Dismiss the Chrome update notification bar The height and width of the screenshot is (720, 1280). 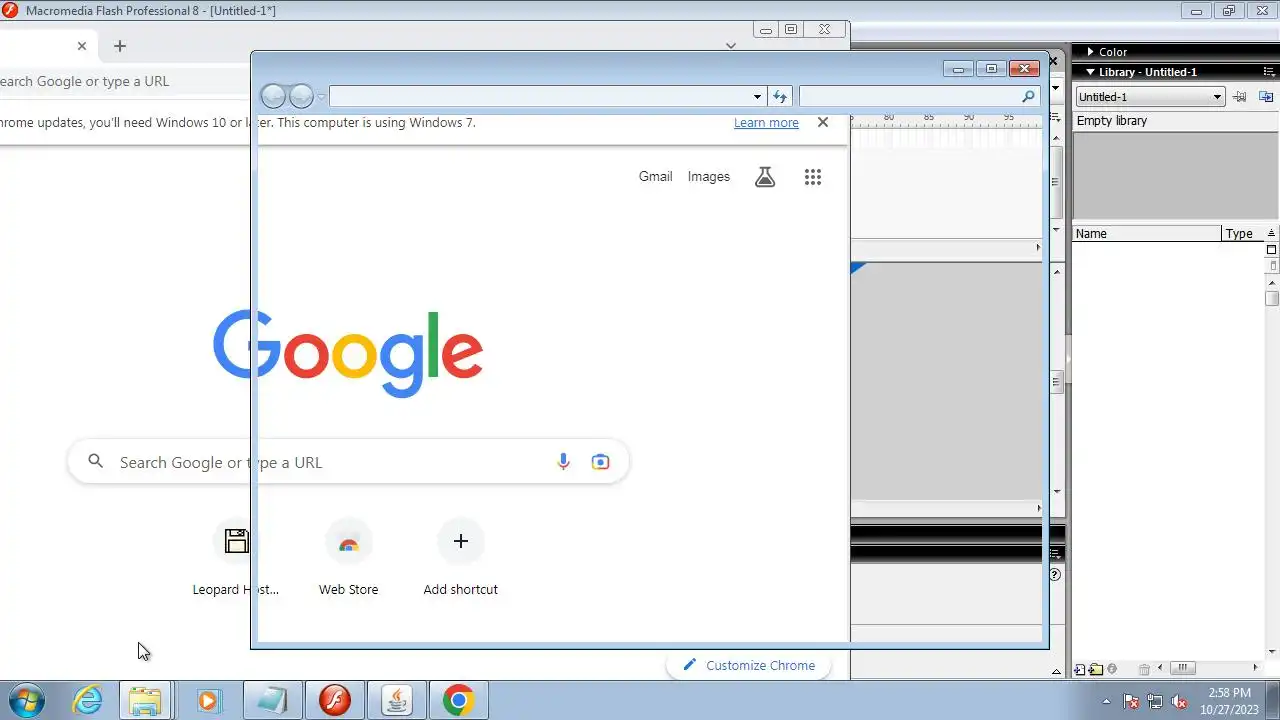(x=823, y=122)
